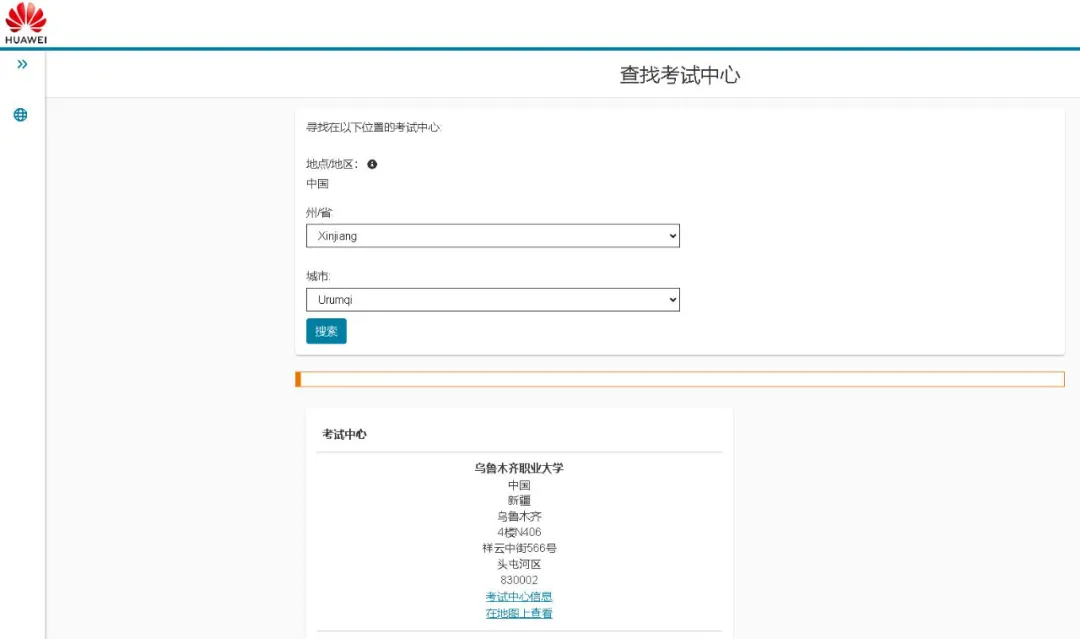
Task: Click the postal code 830002
Action: point(519,580)
